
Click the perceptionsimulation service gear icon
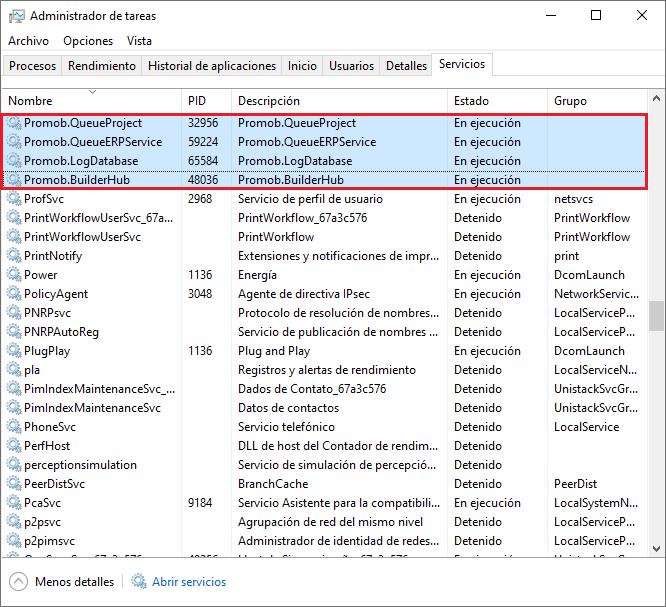[14, 465]
